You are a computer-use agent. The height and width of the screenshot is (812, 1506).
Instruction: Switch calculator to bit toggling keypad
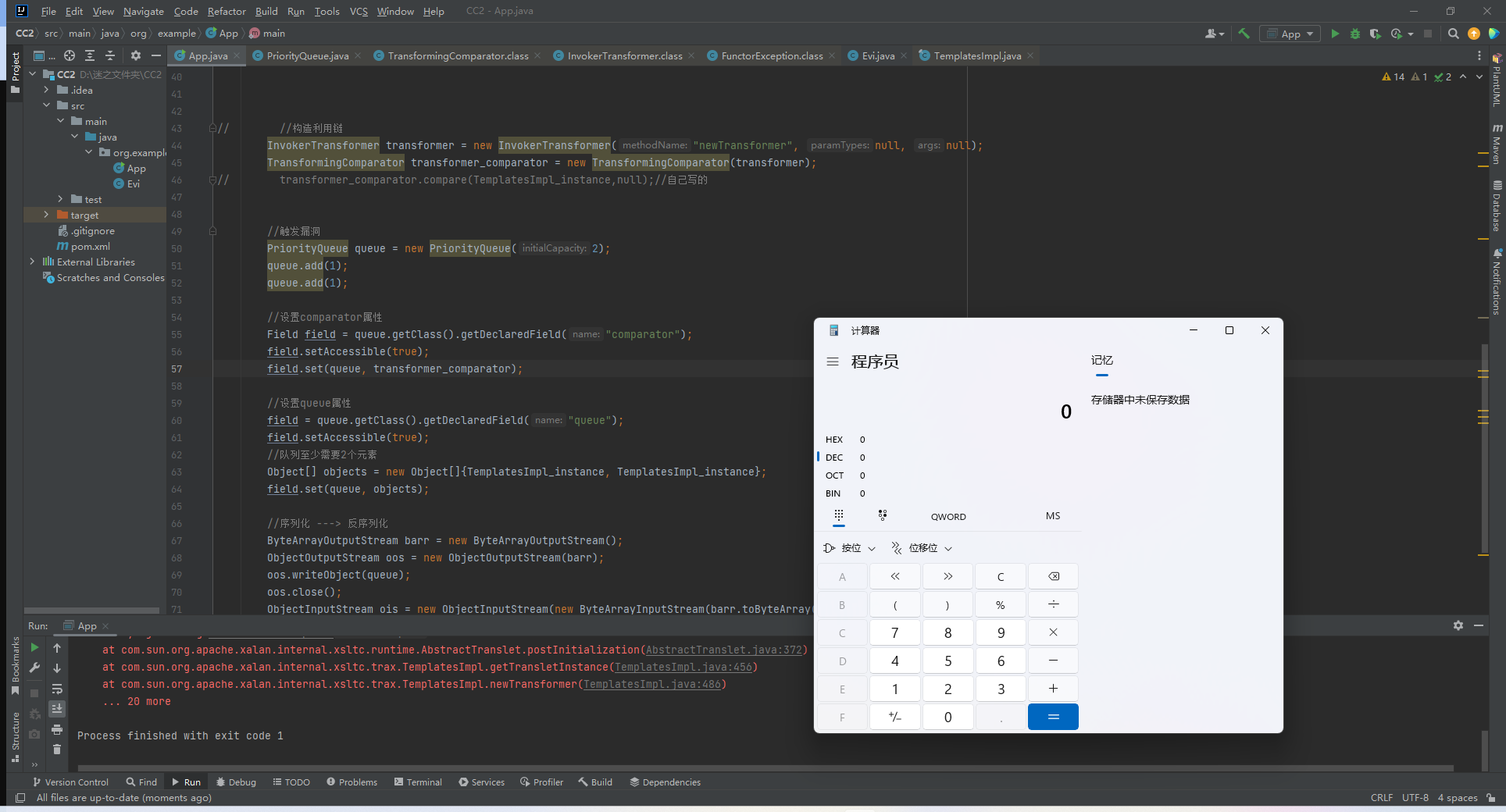pyautogui.click(x=883, y=515)
